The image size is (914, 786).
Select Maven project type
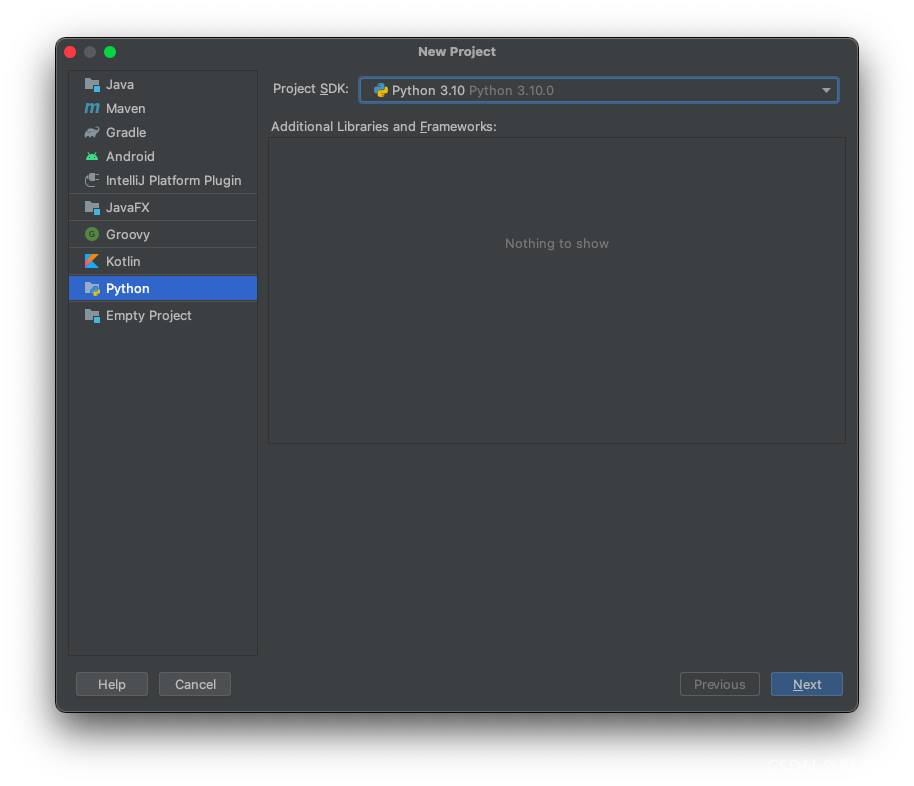click(163, 108)
